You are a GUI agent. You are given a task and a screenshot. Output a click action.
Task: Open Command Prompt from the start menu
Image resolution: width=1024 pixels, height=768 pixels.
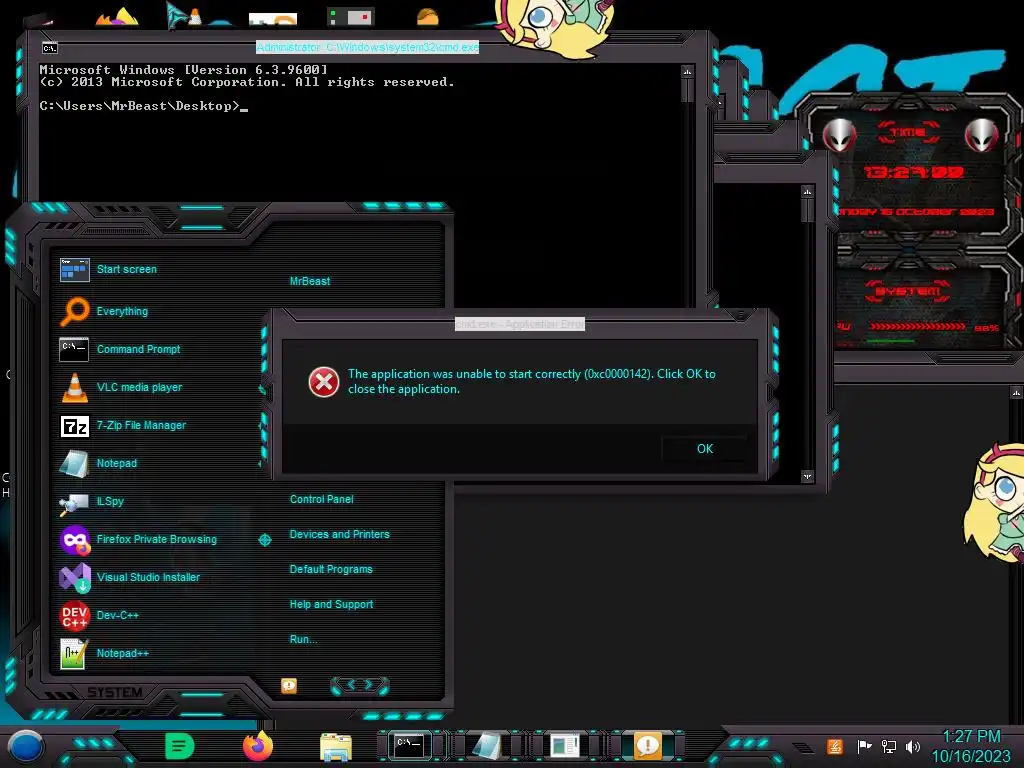[x=120, y=349]
